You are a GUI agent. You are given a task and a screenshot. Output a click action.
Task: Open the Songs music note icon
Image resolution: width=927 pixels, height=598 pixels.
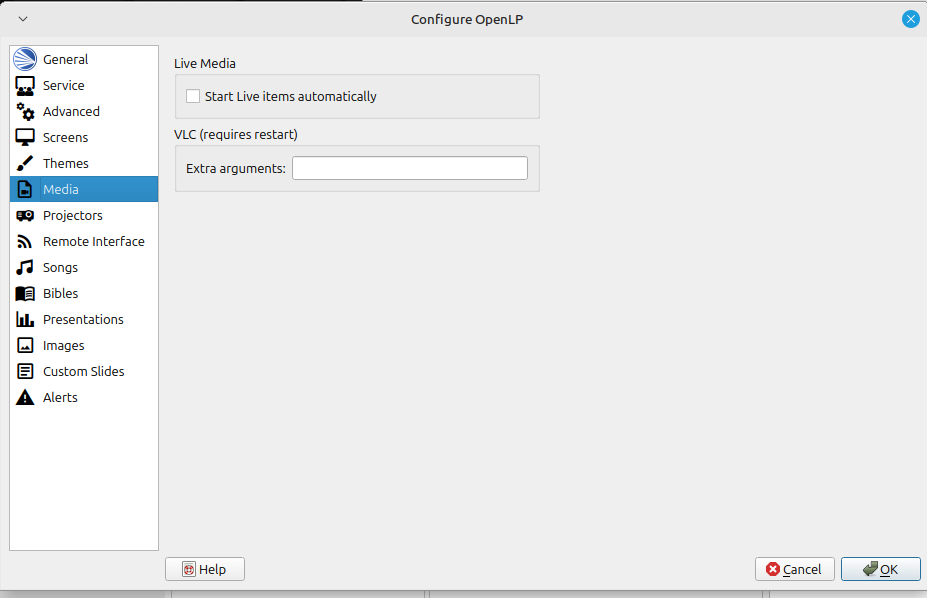(25, 267)
